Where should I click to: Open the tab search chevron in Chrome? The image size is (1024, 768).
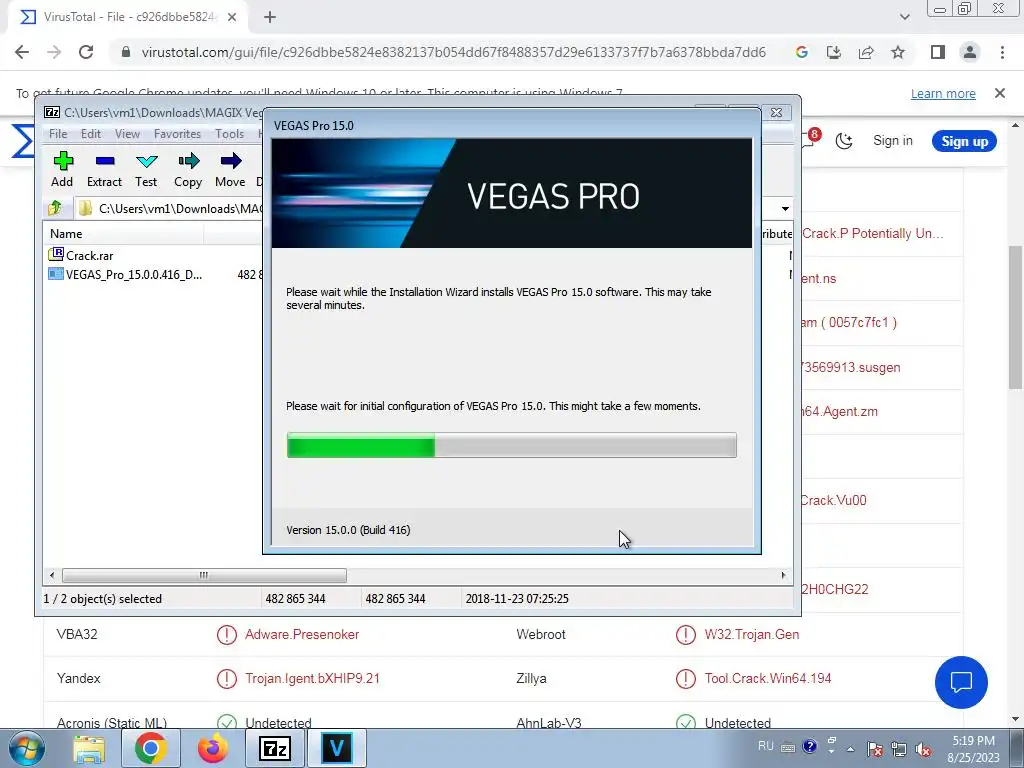point(904,17)
